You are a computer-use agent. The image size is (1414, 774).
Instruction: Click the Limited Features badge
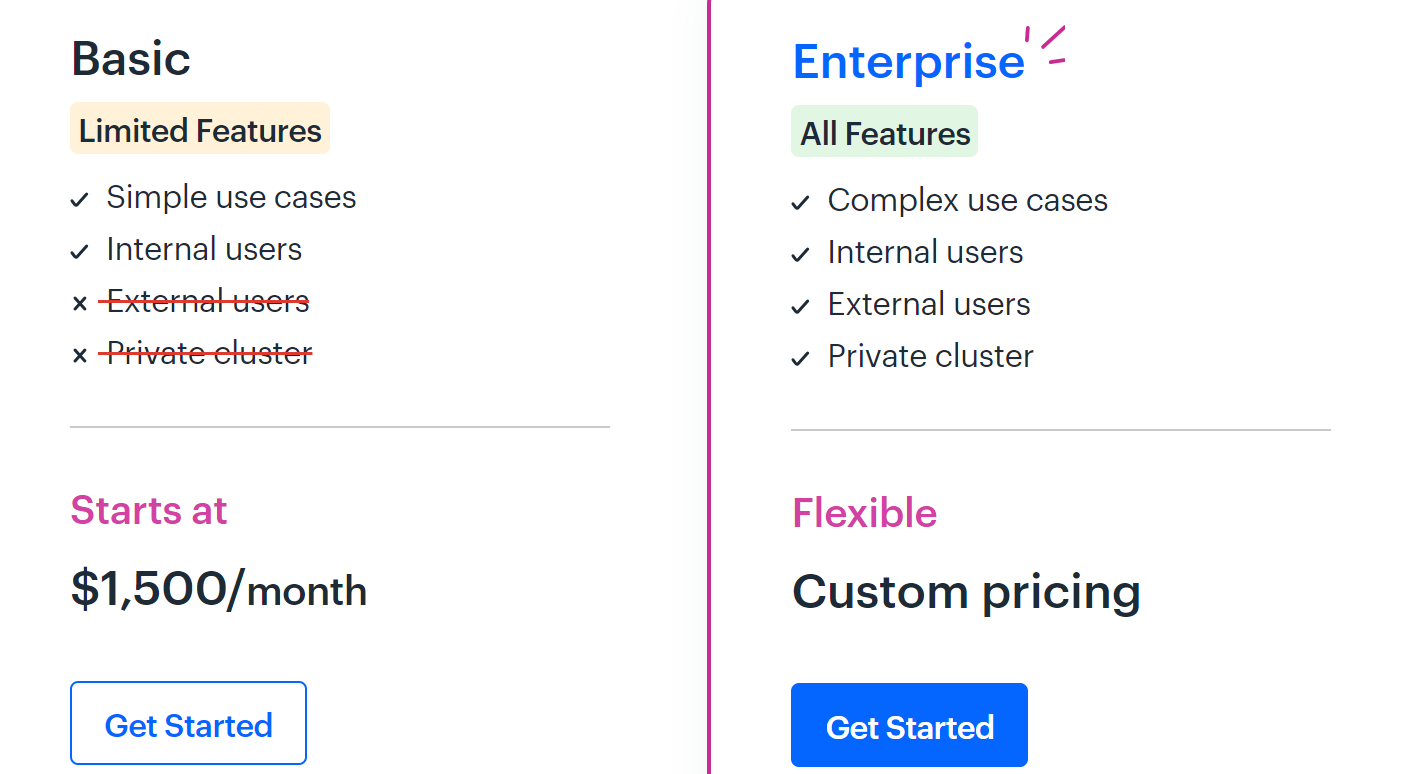click(199, 130)
